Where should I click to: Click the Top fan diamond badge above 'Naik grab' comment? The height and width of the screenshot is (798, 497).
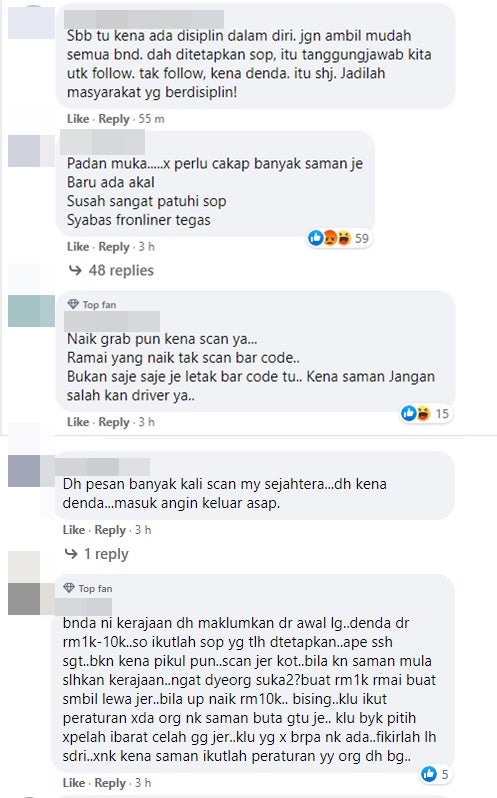point(73,304)
